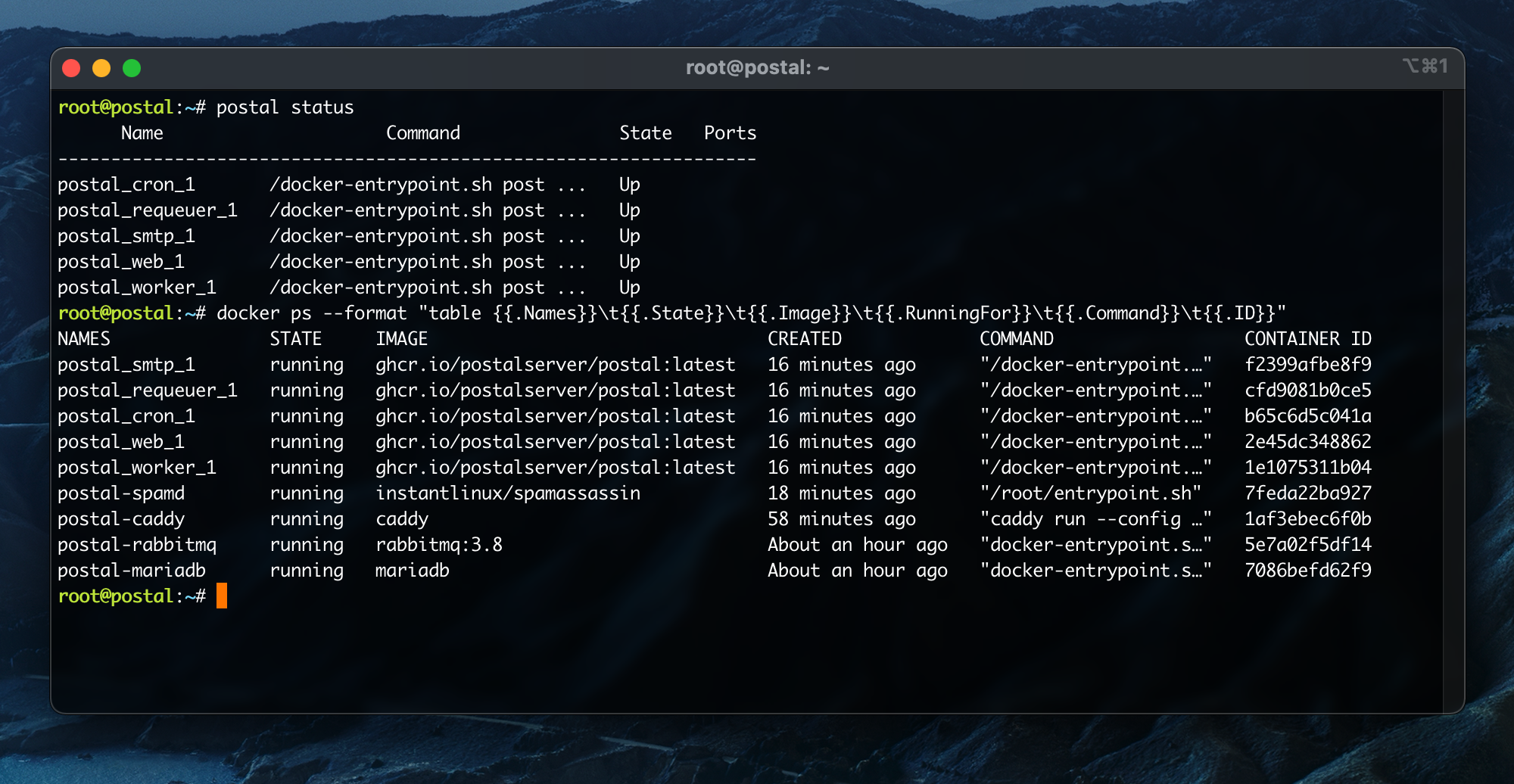The image size is (1514, 784).
Task: Click the CREATED column header
Action: [805, 339]
